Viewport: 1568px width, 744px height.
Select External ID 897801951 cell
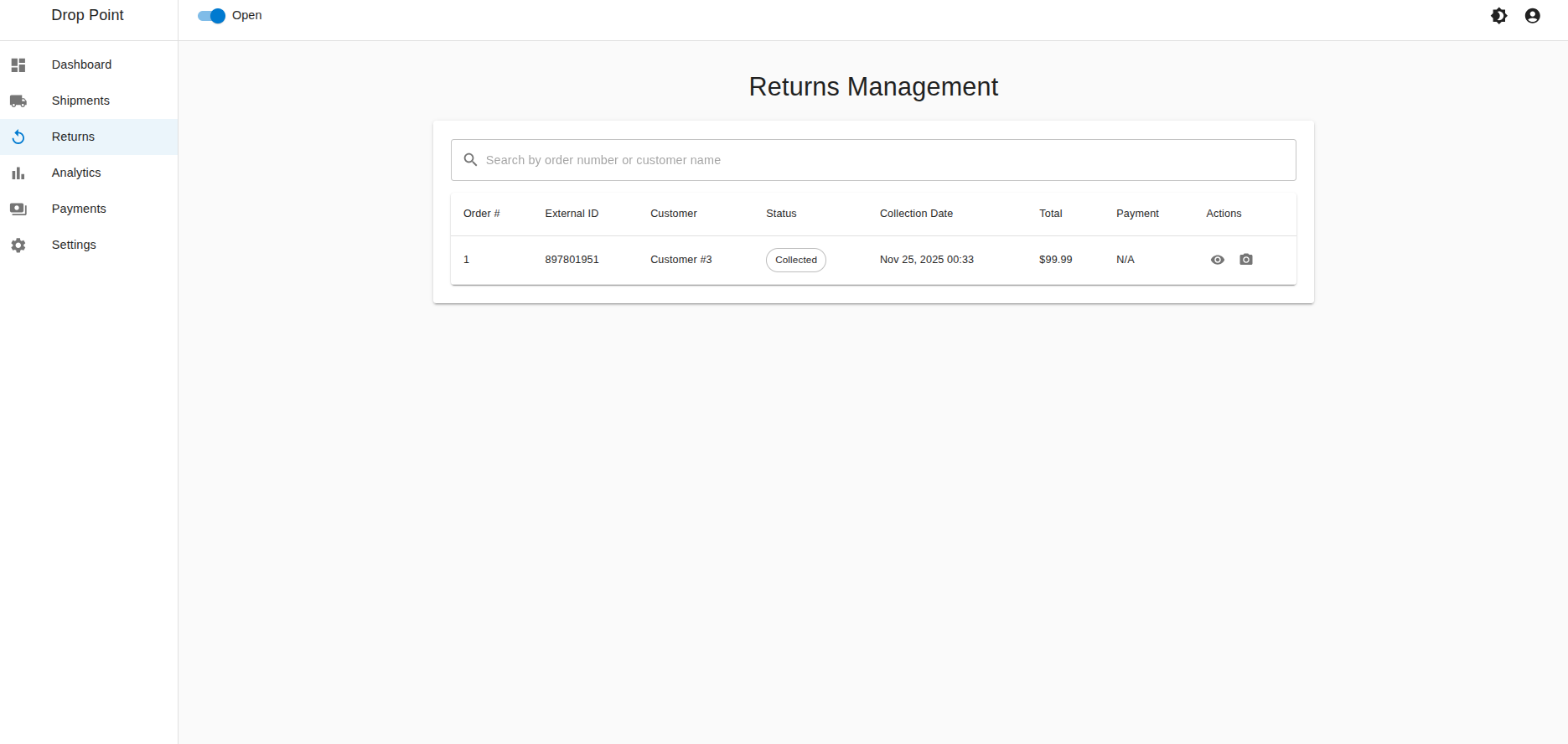click(x=572, y=260)
